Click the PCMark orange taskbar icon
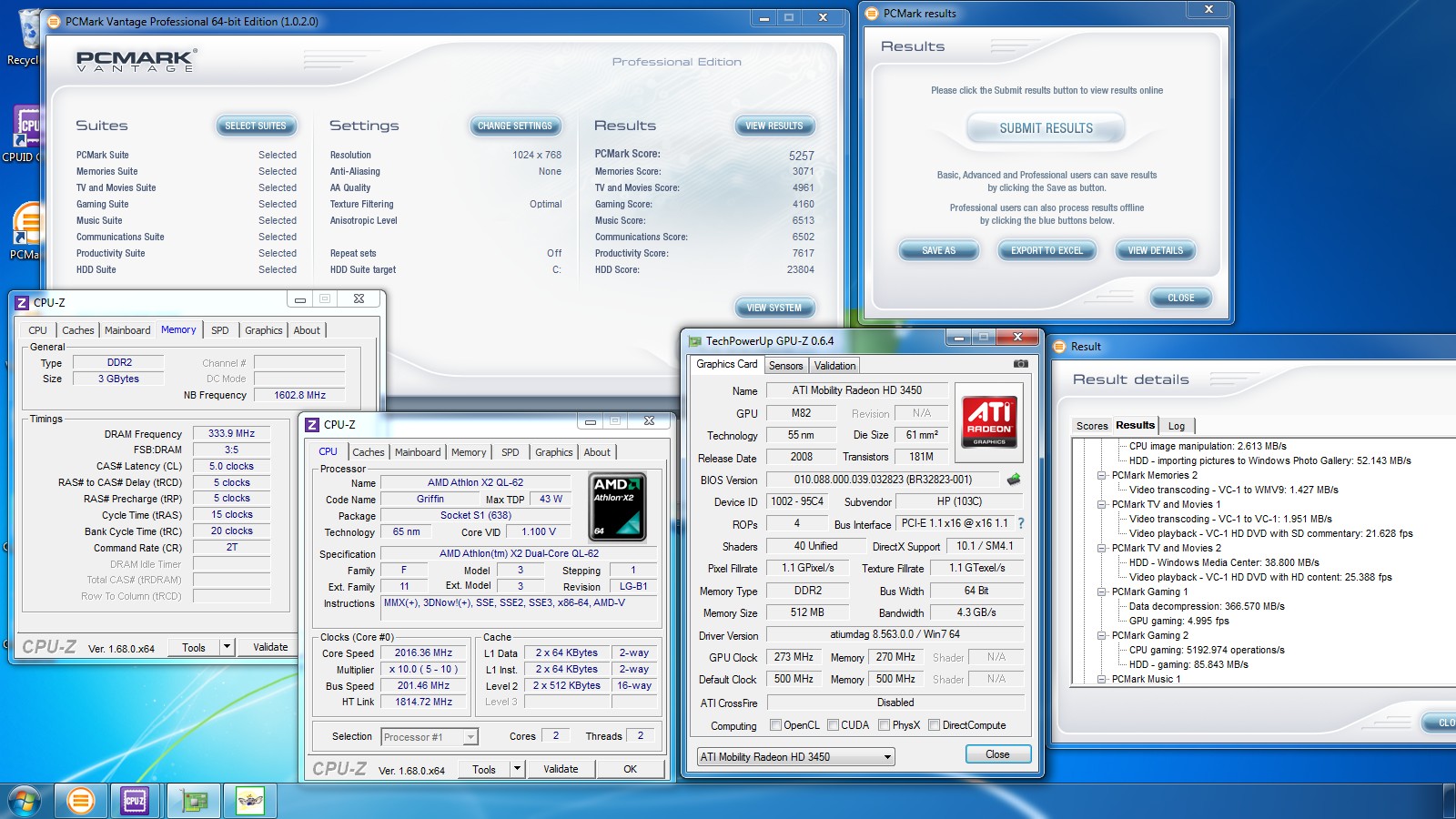This screenshot has width=1456, height=819. (x=80, y=801)
